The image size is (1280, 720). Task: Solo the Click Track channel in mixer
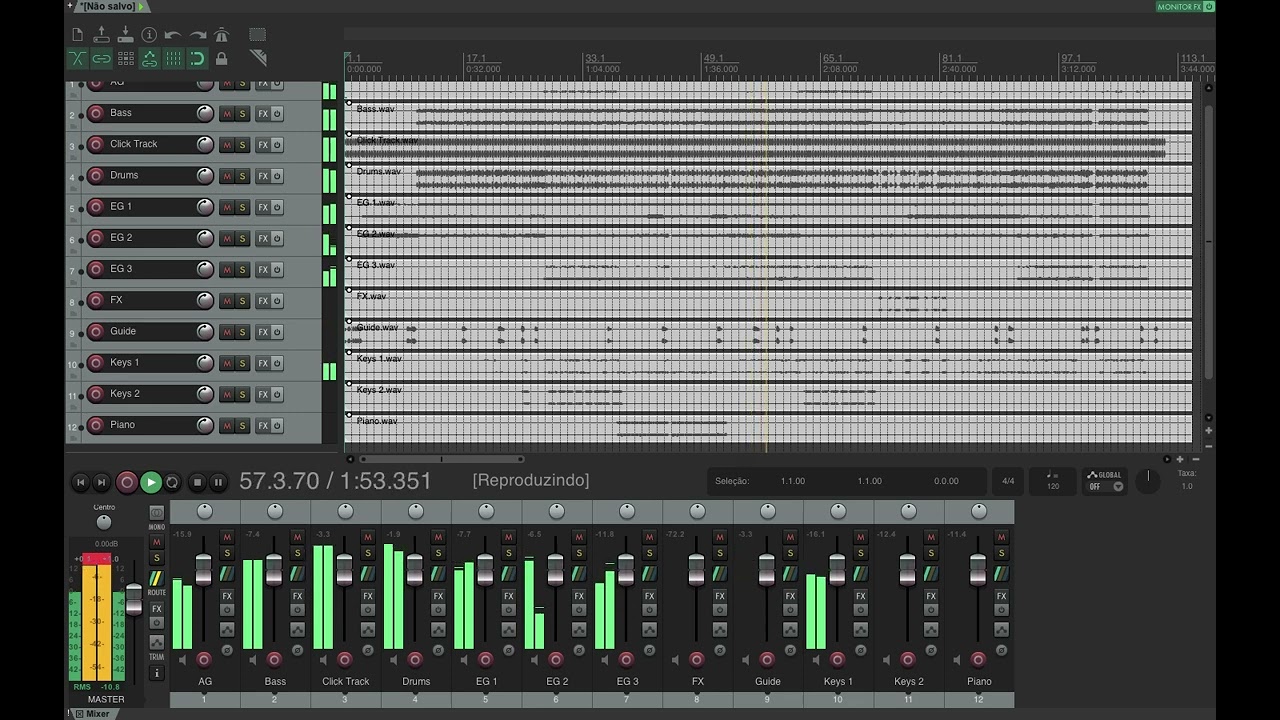pos(367,553)
